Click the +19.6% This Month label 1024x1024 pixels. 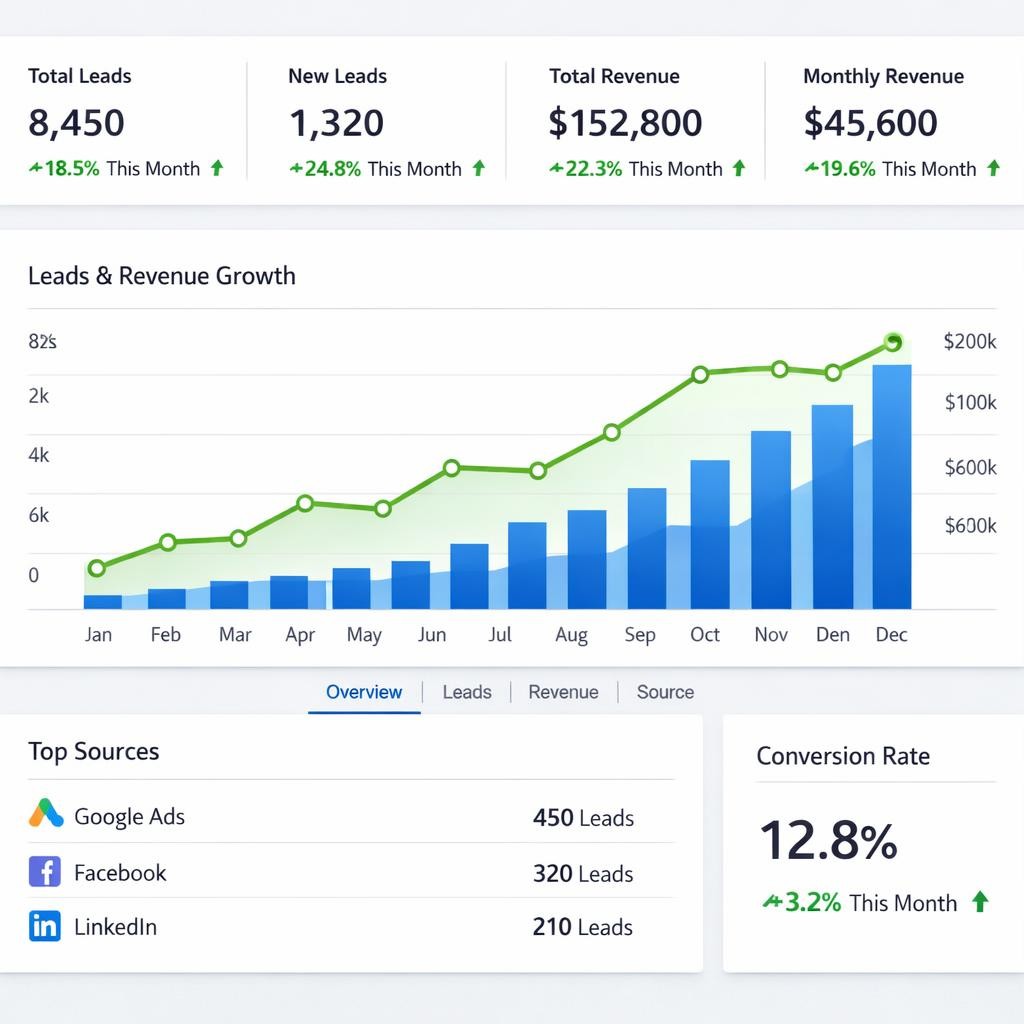[890, 168]
